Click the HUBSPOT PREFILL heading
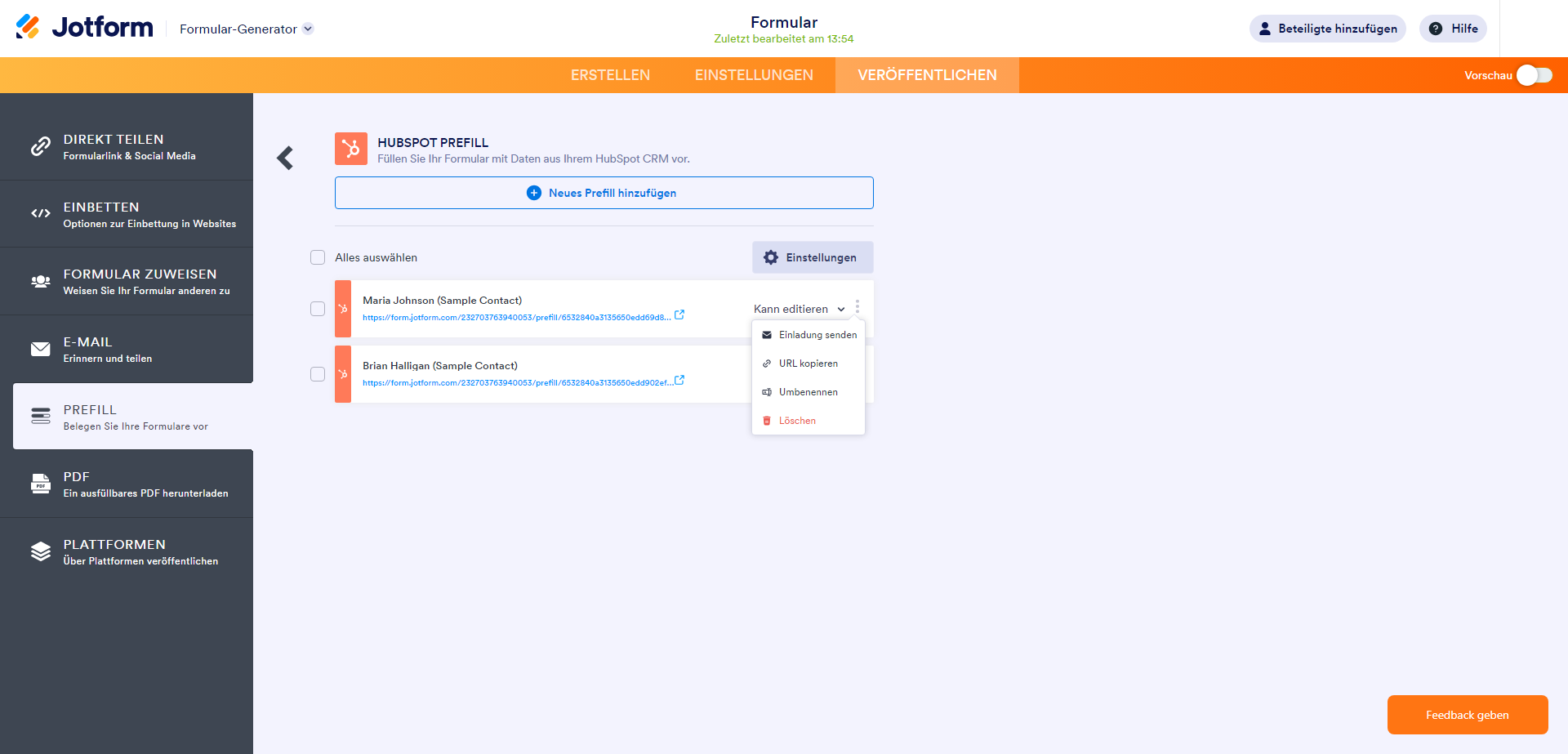Viewport: 1568px width, 754px height. (433, 143)
